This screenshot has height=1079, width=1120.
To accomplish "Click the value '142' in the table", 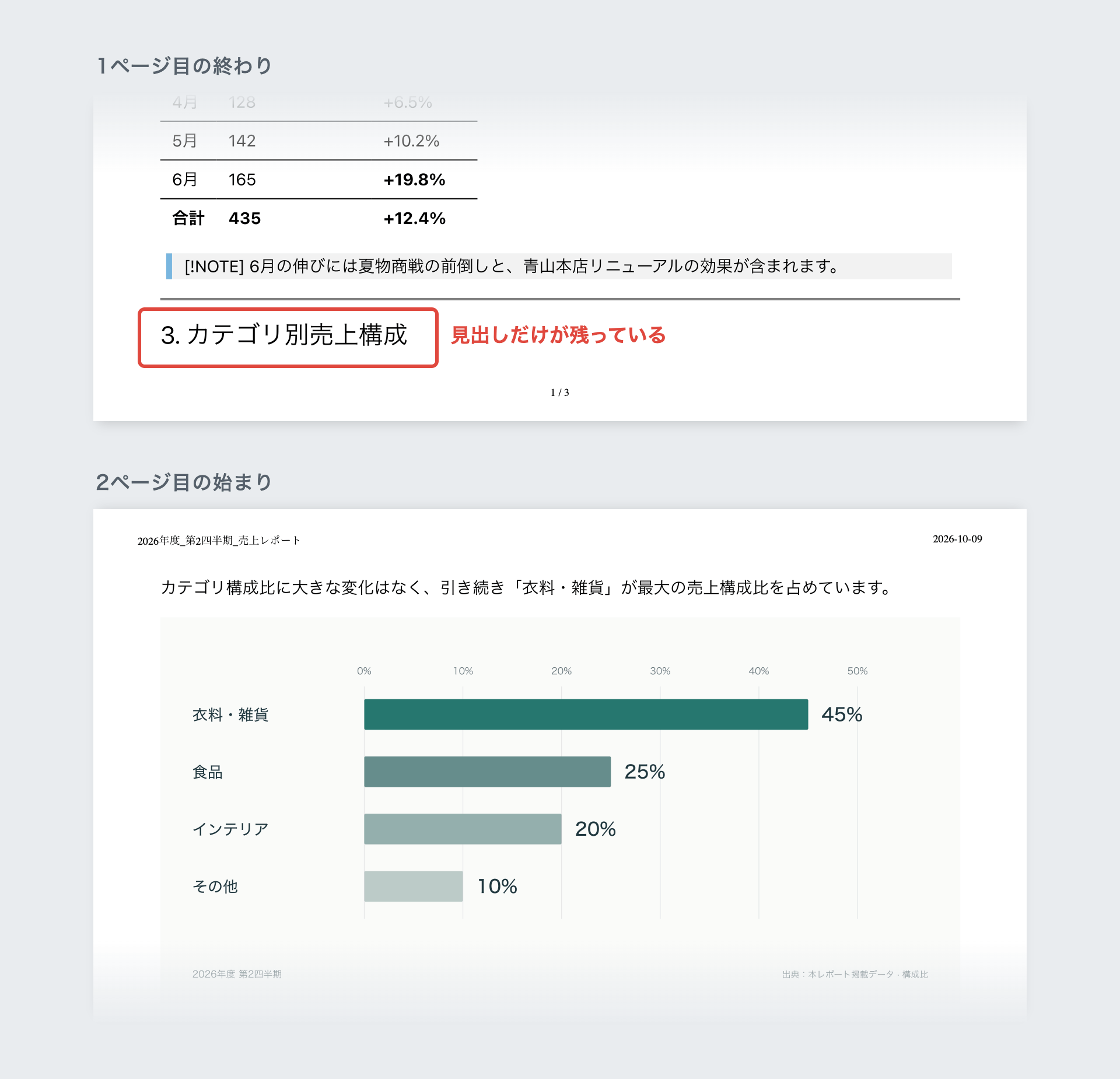I will point(242,141).
